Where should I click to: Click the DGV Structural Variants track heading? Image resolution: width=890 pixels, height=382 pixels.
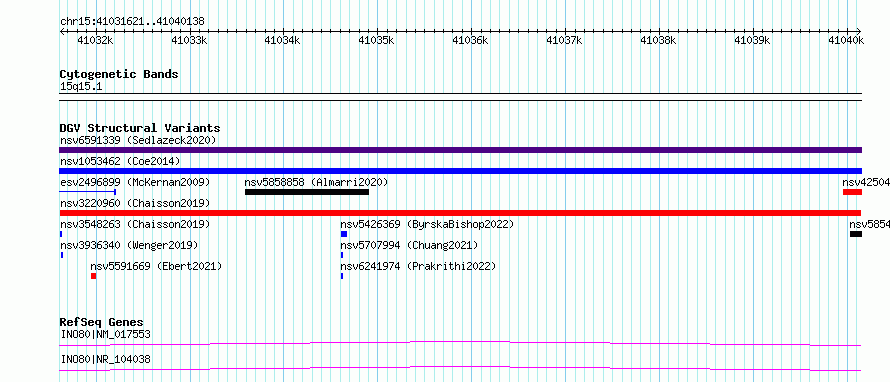pos(140,128)
